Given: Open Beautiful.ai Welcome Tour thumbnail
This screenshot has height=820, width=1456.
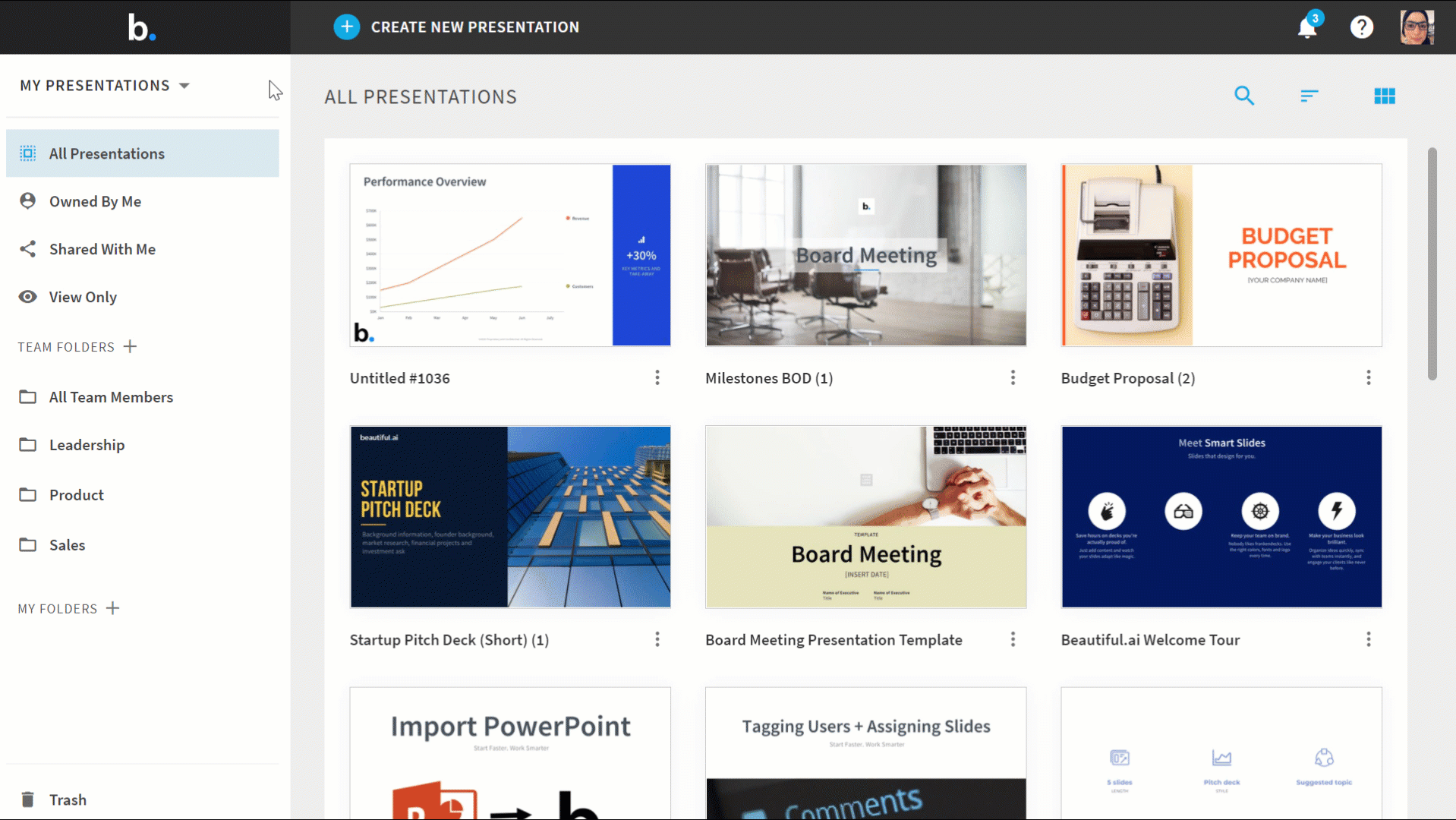Looking at the screenshot, I should [x=1221, y=517].
